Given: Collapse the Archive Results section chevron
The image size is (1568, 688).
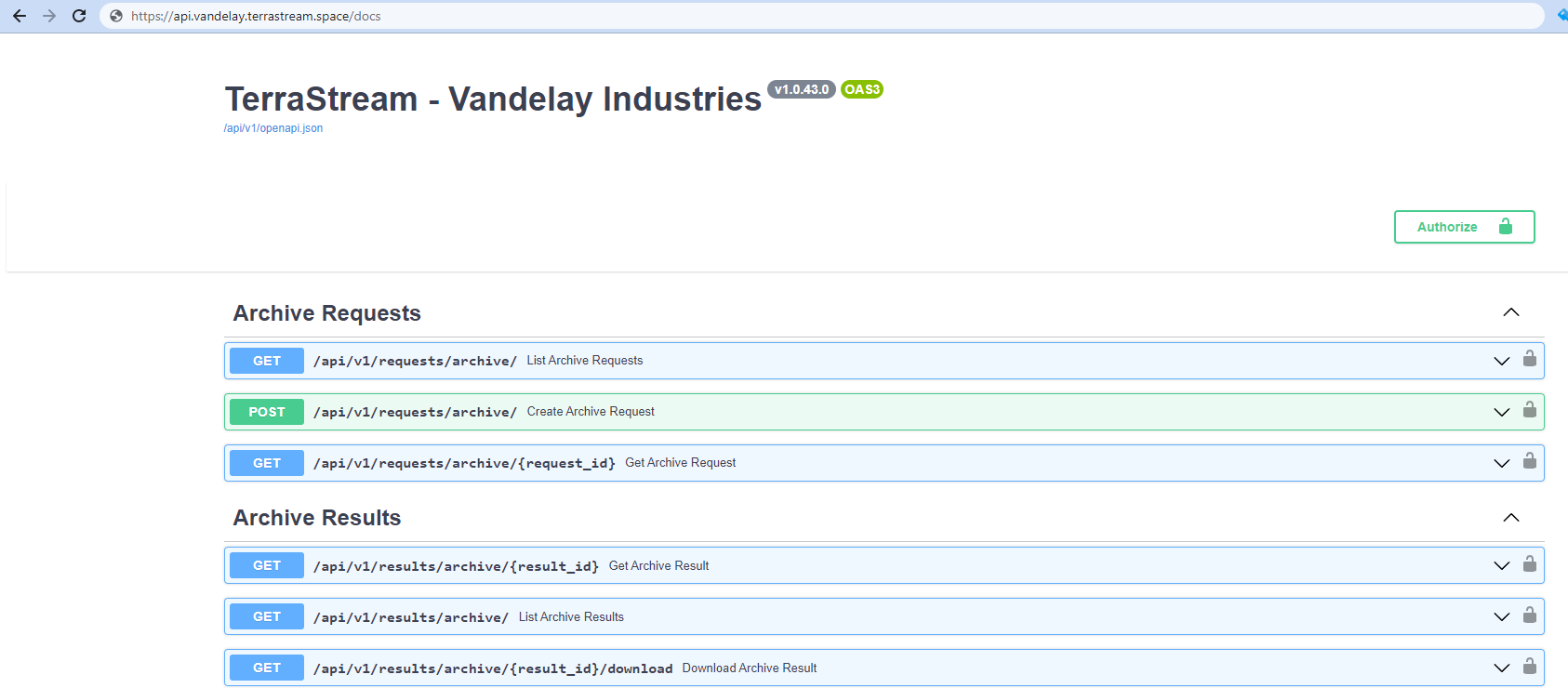Looking at the screenshot, I should pyautogui.click(x=1511, y=517).
